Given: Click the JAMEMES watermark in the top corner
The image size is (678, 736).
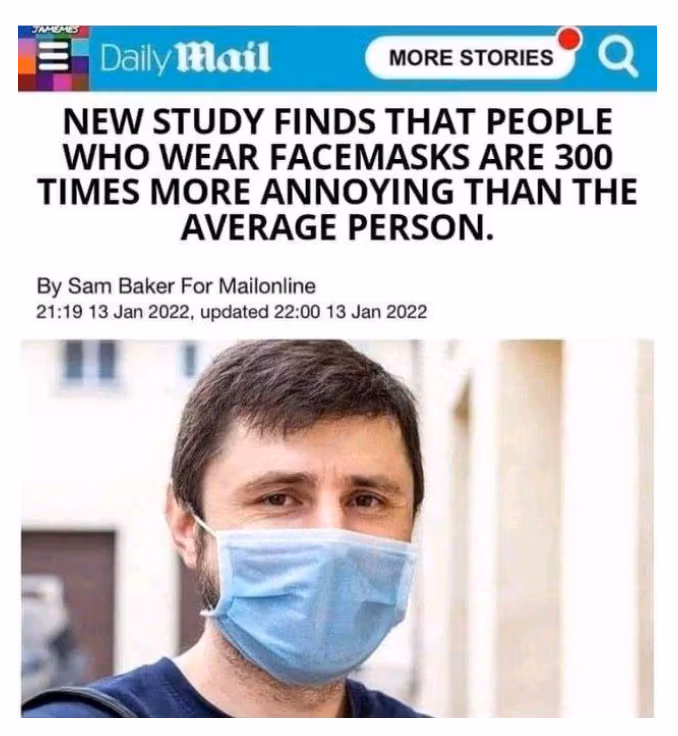Looking at the screenshot, I should [58, 31].
